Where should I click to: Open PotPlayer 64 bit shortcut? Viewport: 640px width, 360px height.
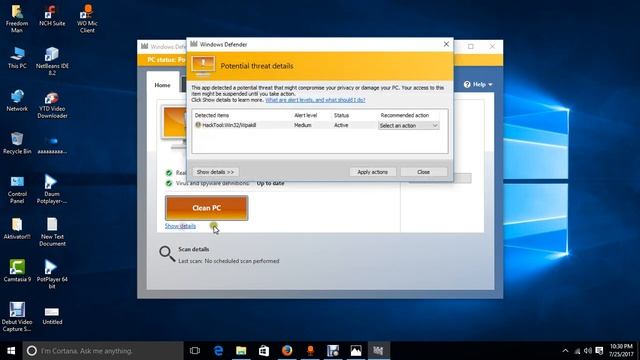point(52,274)
